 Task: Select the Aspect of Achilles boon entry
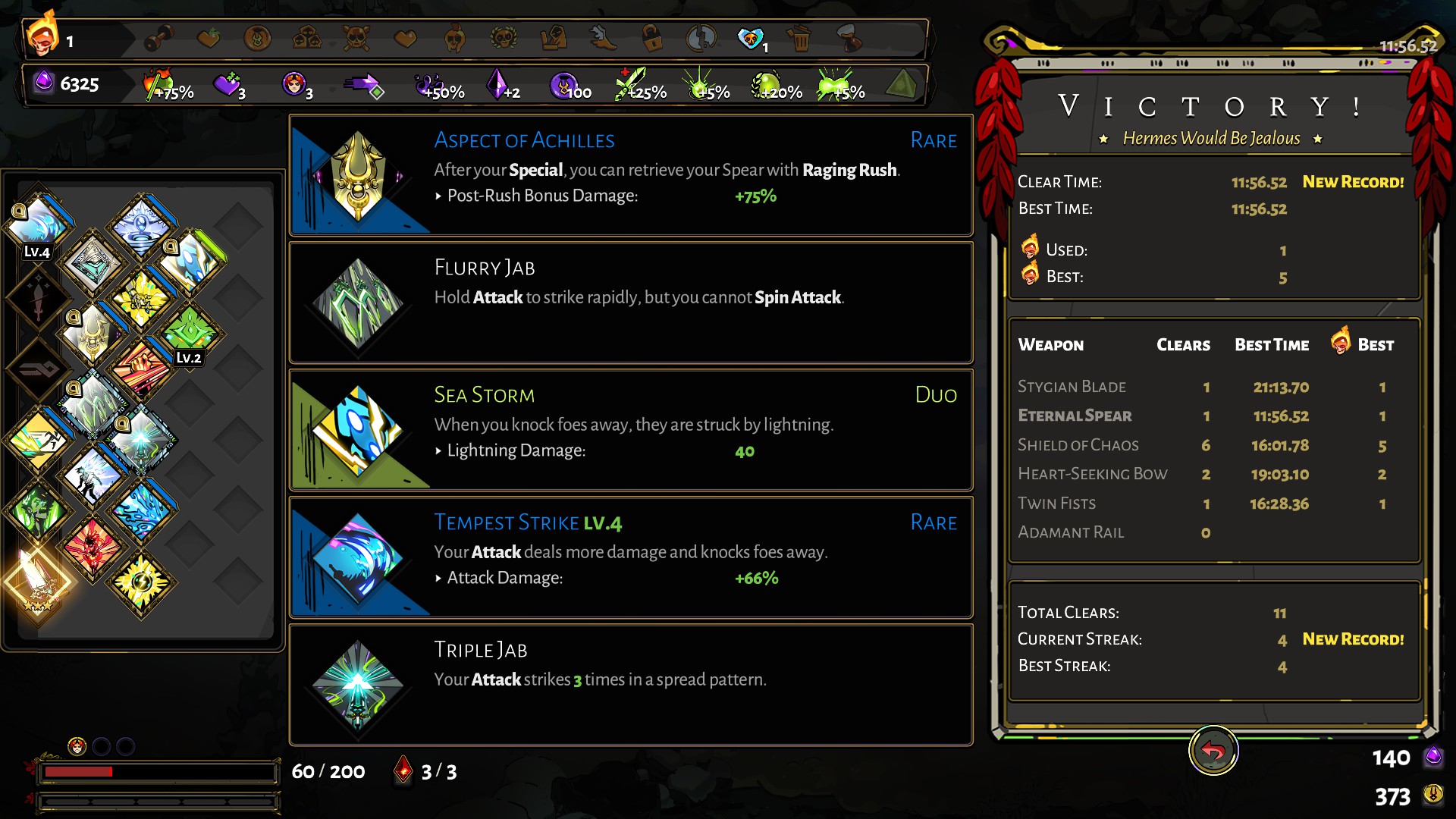pyautogui.click(x=631, y=175)
